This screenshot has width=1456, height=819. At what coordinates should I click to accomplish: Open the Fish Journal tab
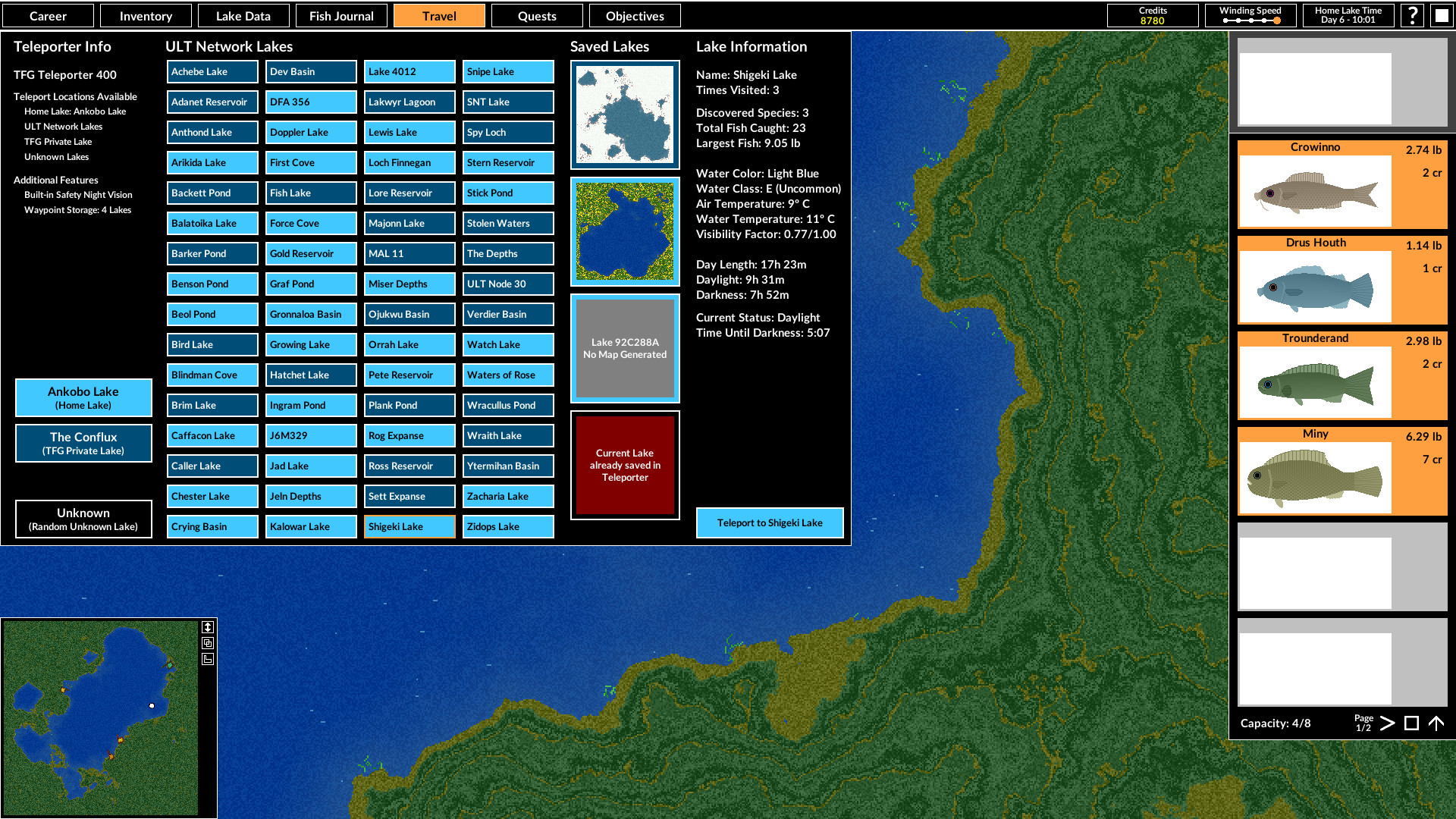coord(341,15)
